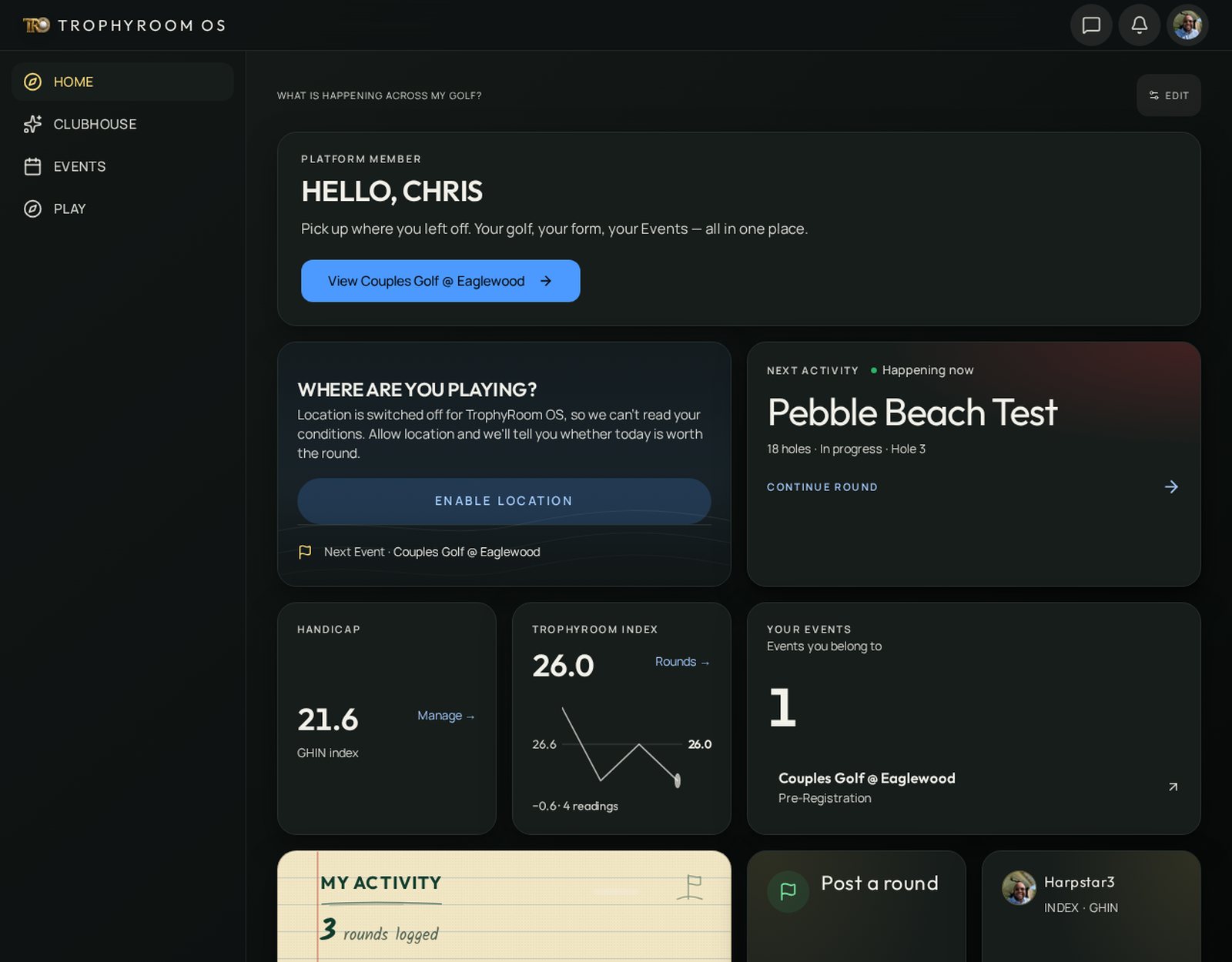Viewport: 1232px width, 962px height.
Task: Click the Enable Location button
Action: click(504, 501)
